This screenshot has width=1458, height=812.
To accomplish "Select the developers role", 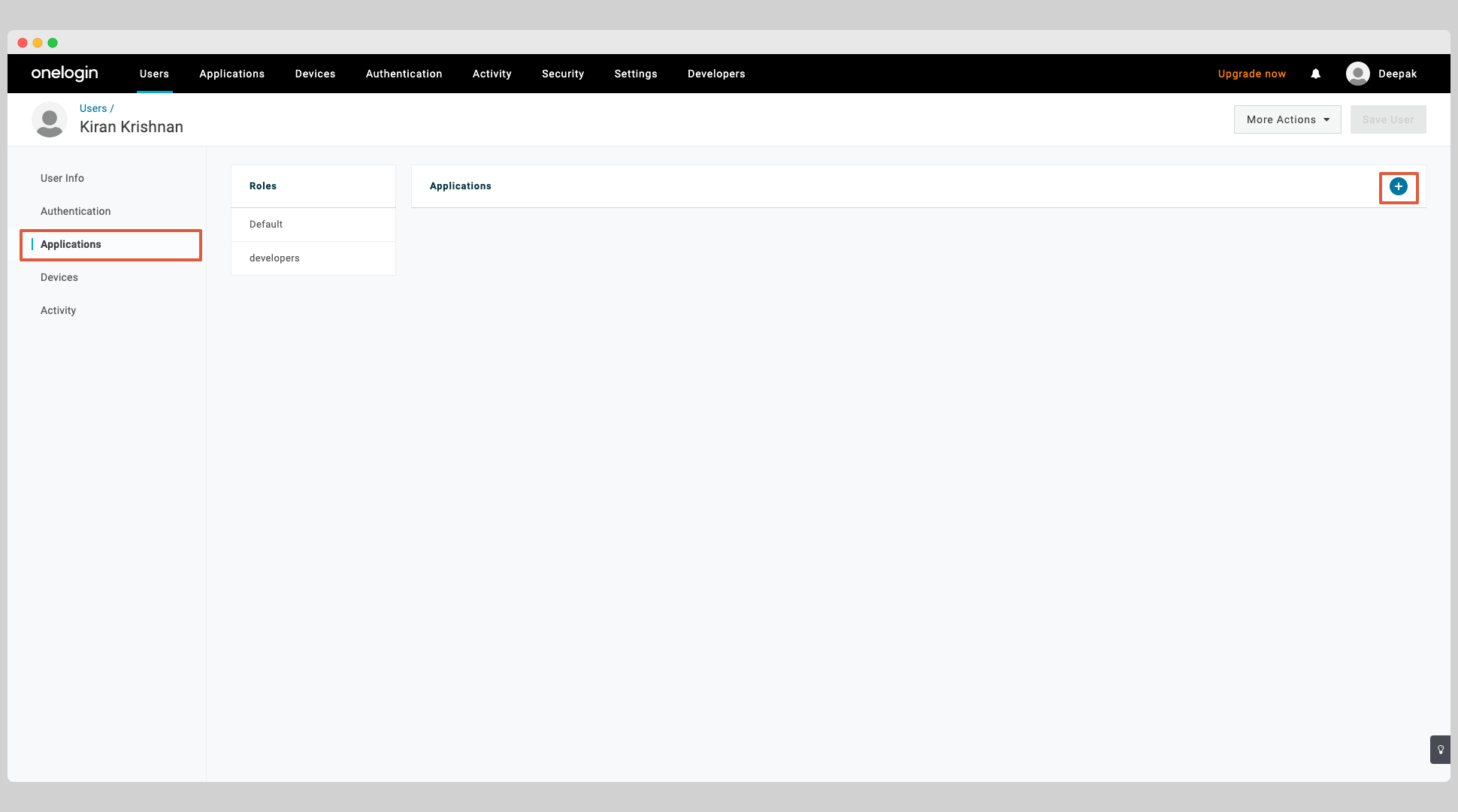I will [x=274, y=258].
